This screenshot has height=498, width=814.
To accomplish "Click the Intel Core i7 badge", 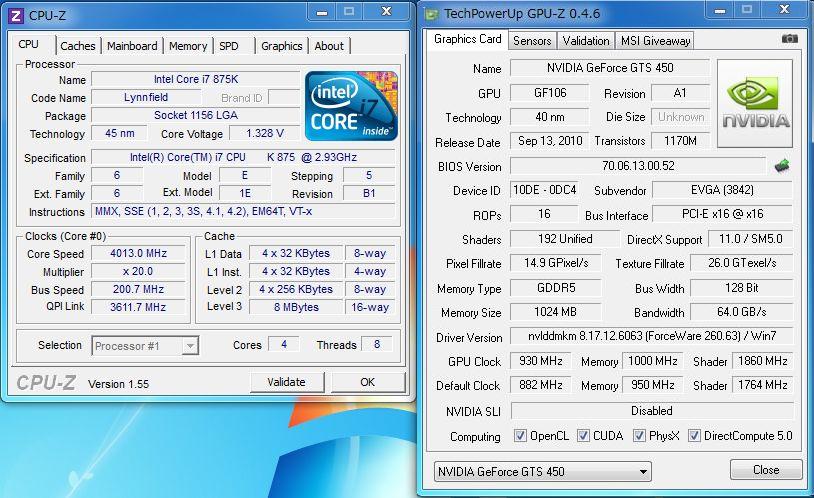I will (x=351, y=106).
